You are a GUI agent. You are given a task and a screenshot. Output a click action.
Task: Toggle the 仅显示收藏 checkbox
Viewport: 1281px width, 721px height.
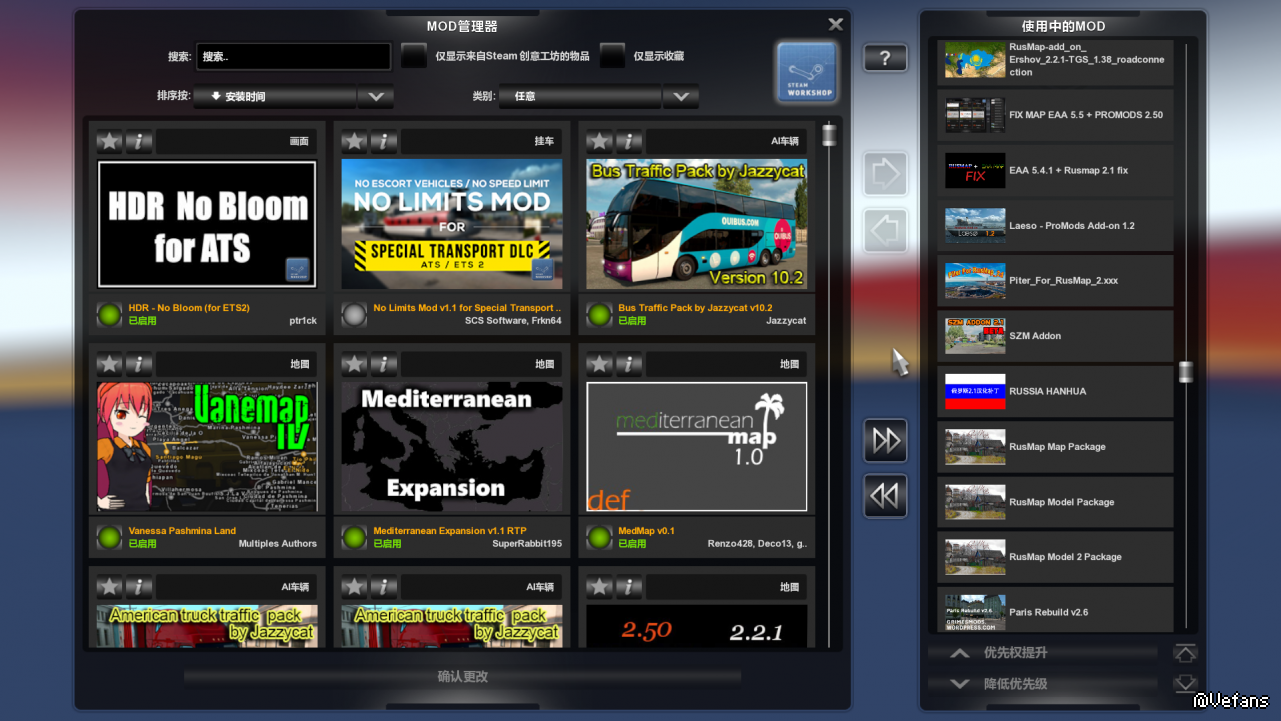[612, 56]
